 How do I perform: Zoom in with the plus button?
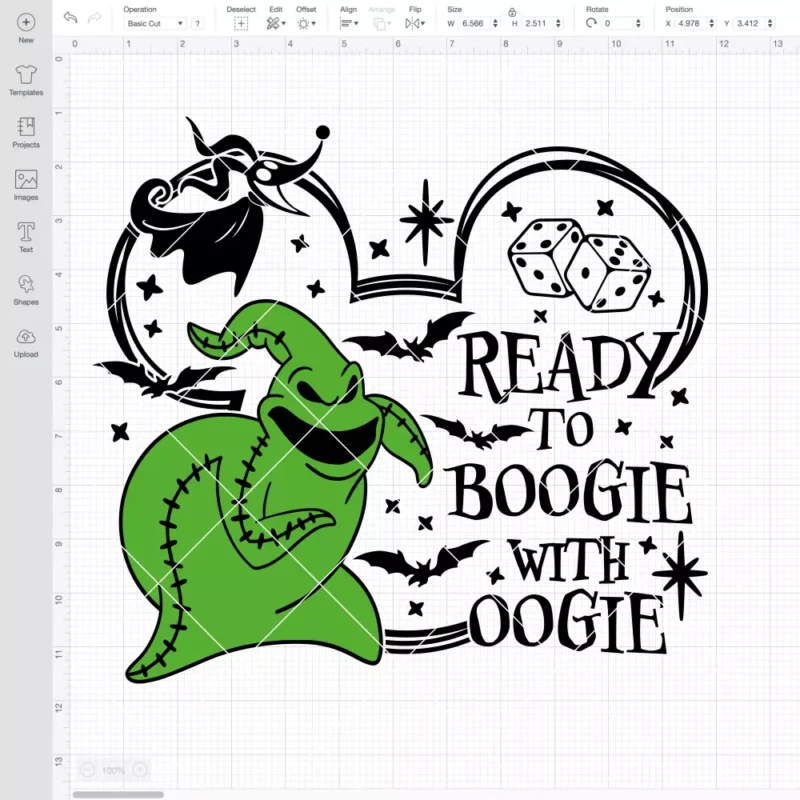[x=140, y=770]
